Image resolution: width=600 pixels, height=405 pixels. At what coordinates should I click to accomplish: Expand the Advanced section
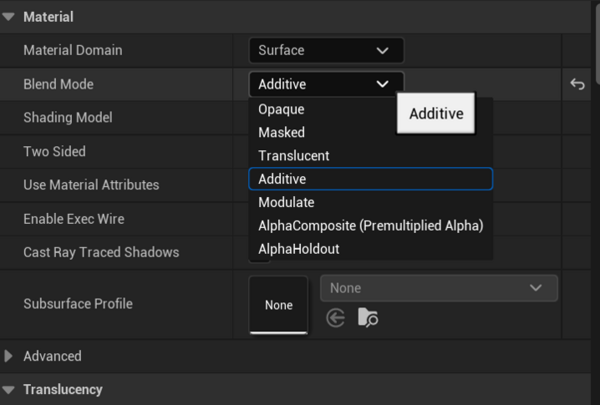click(x=8, y=356)
